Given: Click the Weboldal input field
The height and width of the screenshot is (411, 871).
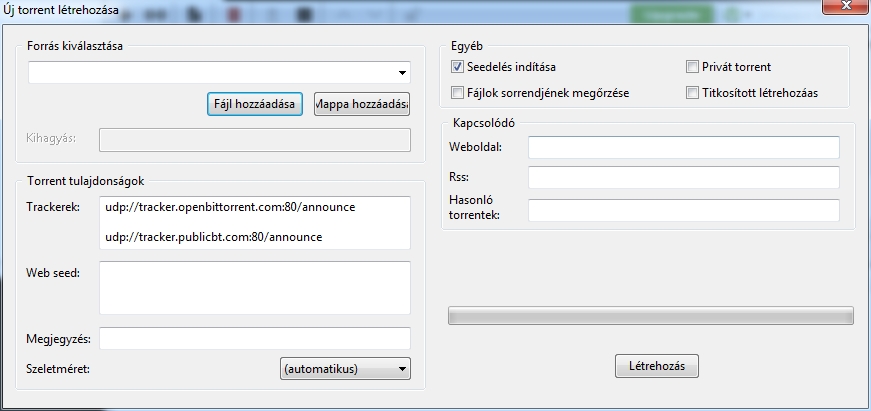Looking at the screenshot, I should (x=684, y=147).
